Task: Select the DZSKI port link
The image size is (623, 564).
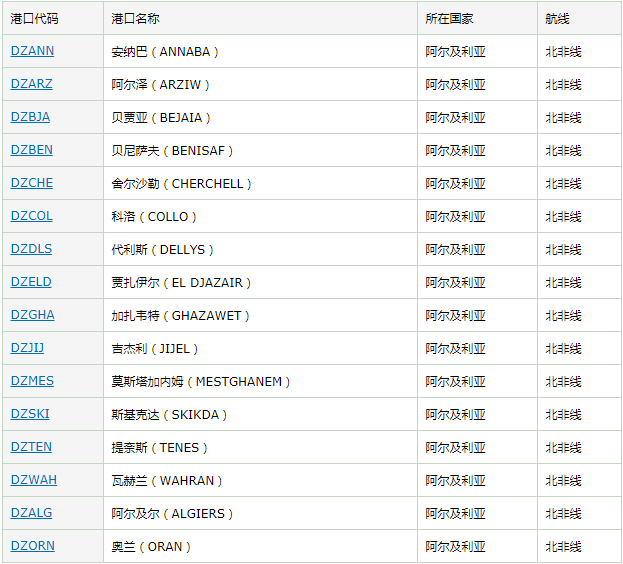Action: click(30, 414)
